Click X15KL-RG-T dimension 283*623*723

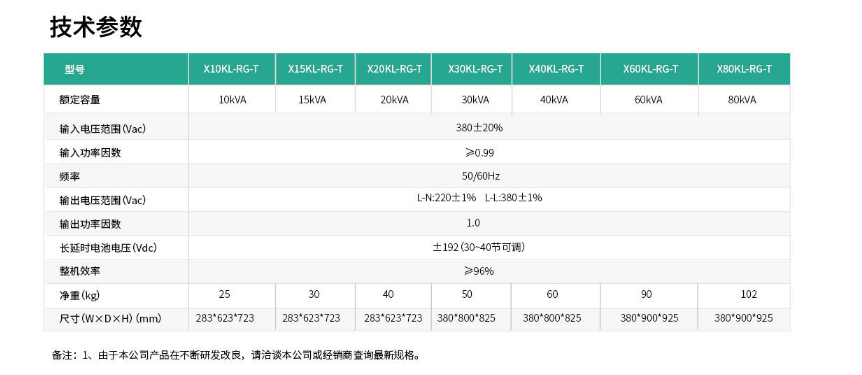point(311,318)
